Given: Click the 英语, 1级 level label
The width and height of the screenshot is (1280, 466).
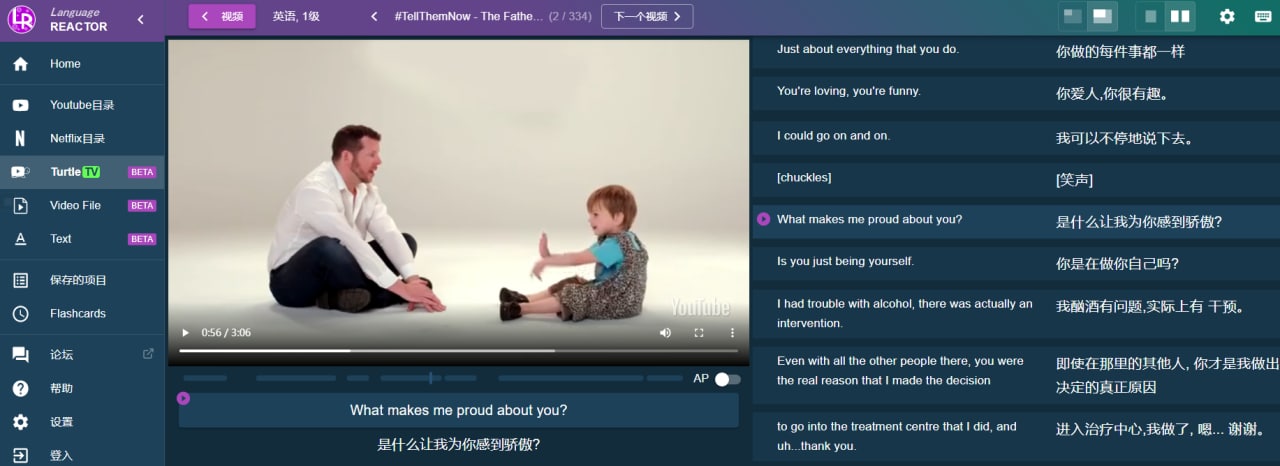Looking at the screenshot, I should pos(296,16).
